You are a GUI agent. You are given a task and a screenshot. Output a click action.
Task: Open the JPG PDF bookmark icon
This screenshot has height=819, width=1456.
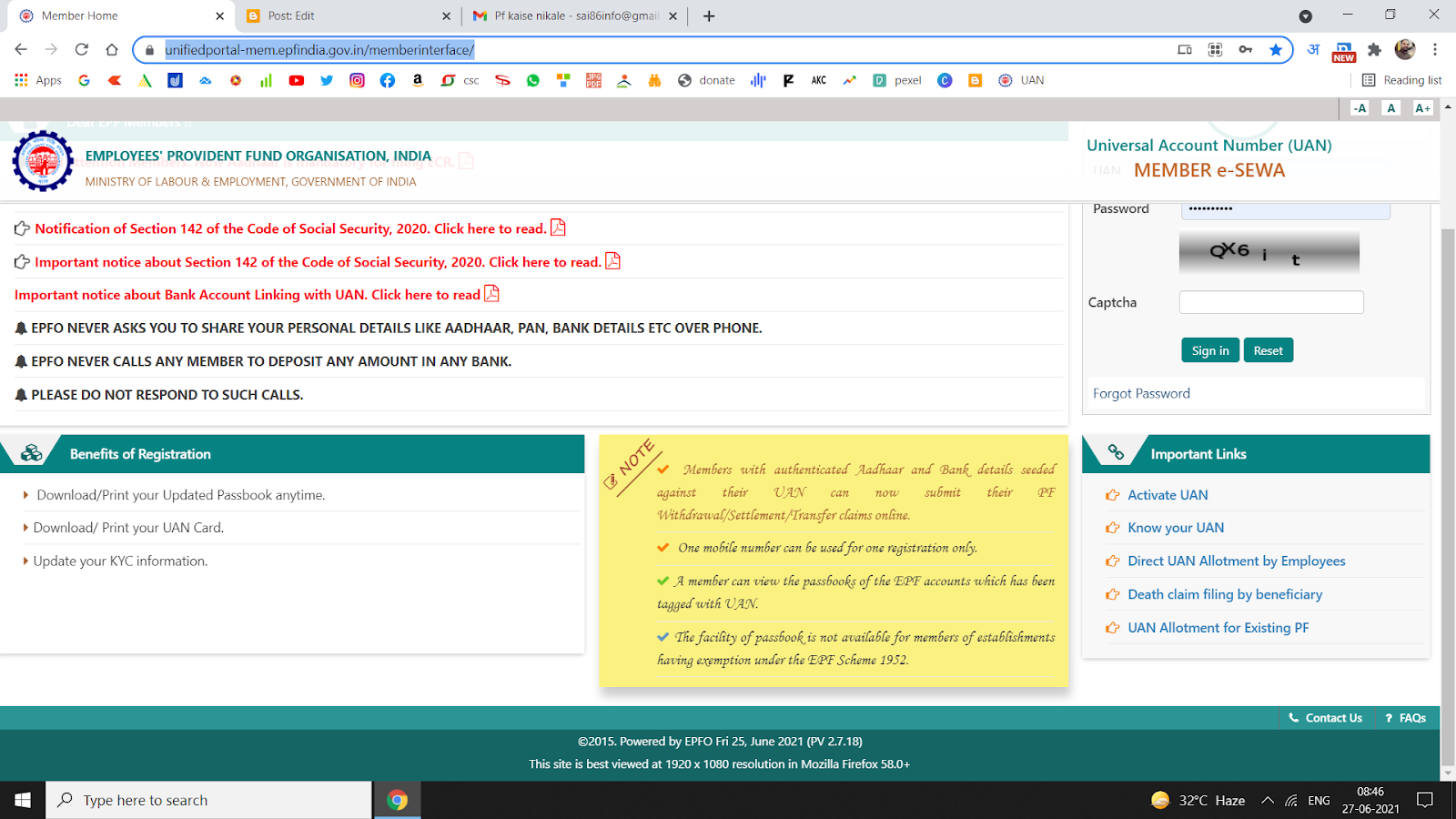click(593, 80)
